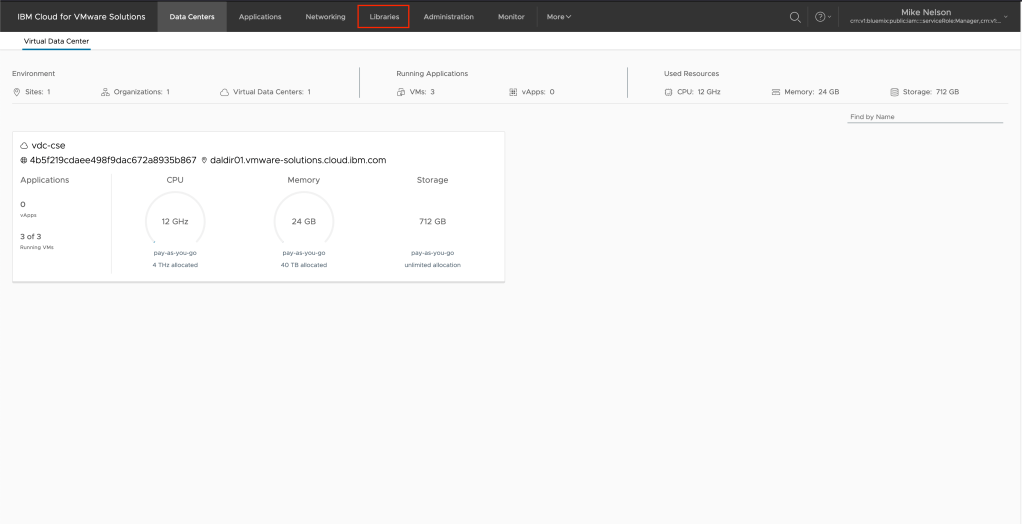1022x524 pixels.
Task: Click the search magnifier icon
Action: click(795, 17)
